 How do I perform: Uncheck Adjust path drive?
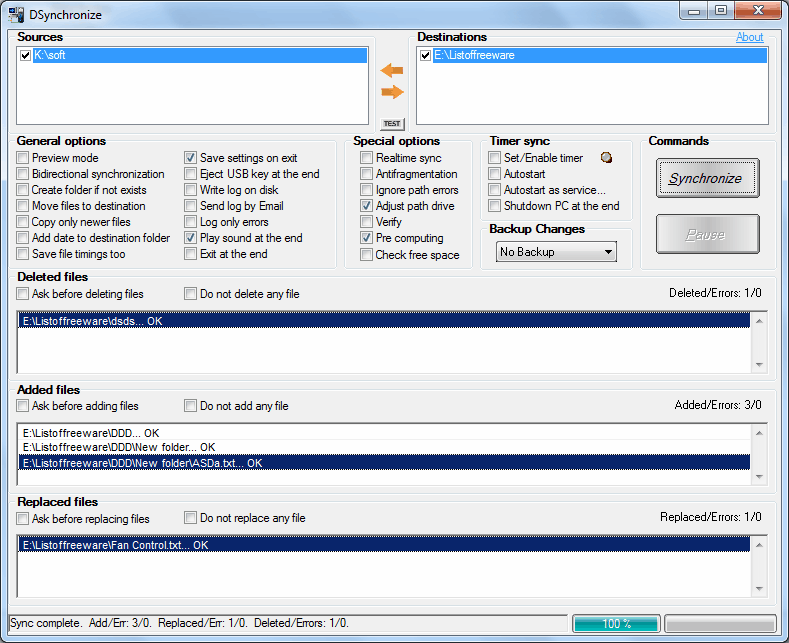pos(366,206)
